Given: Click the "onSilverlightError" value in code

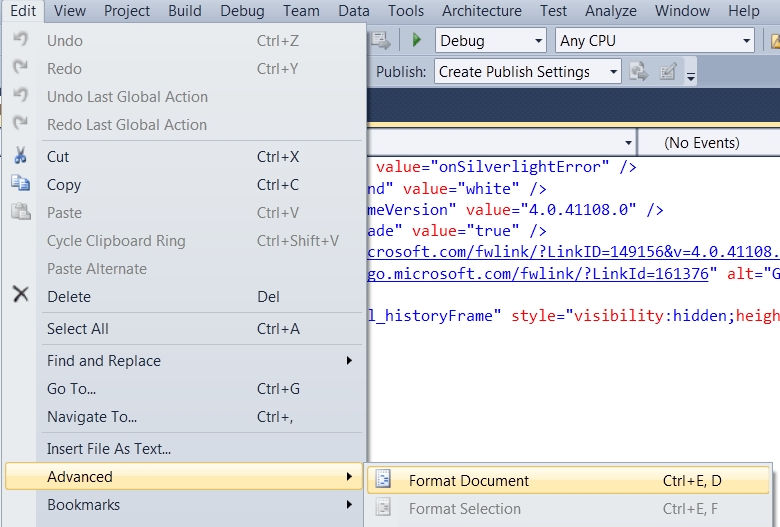Looking at the screenshot, I should pos(520,167).
